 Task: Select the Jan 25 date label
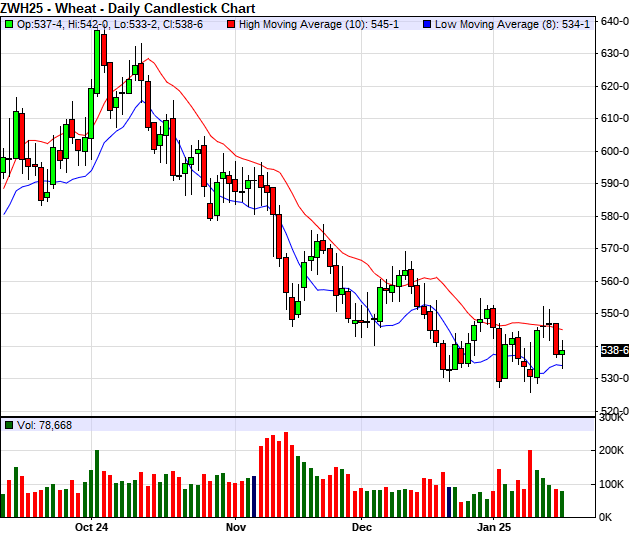(493, 526)
